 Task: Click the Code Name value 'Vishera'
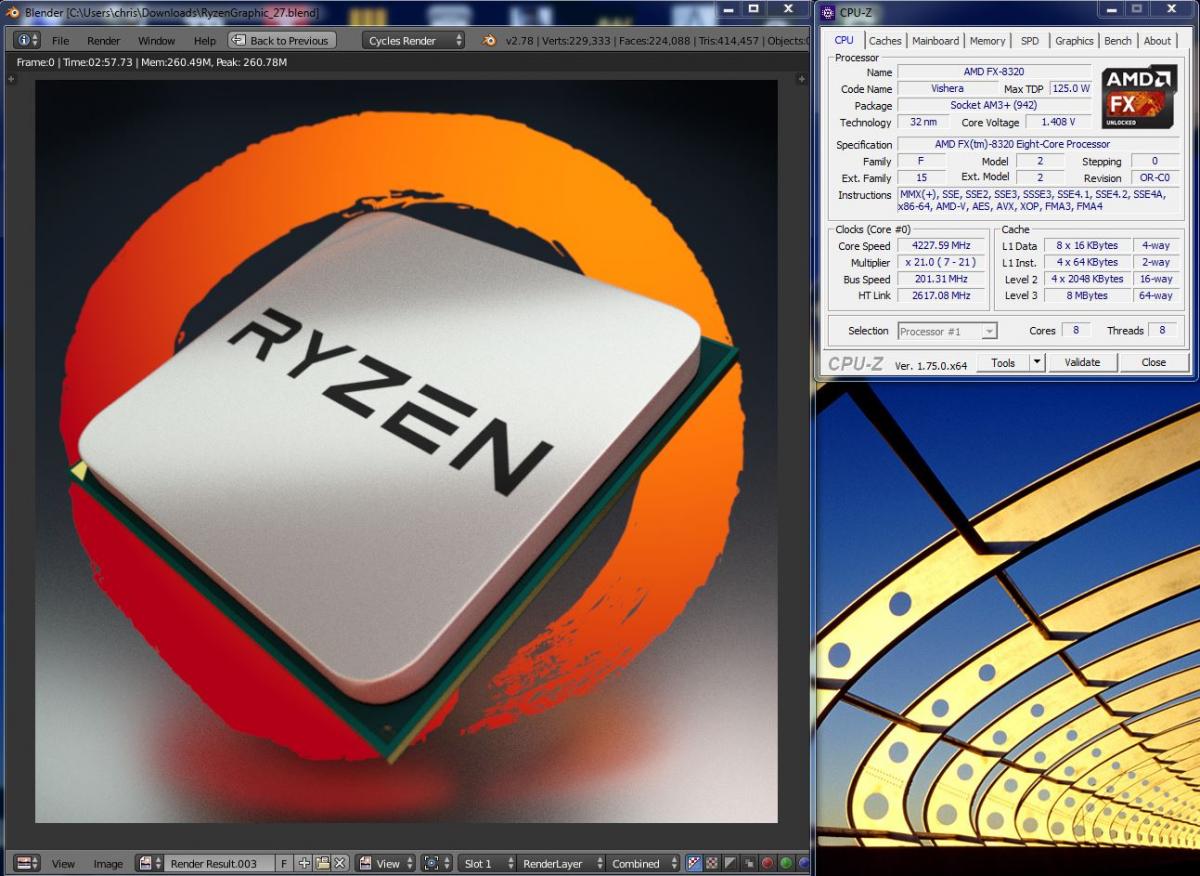[x=947, y=89]
